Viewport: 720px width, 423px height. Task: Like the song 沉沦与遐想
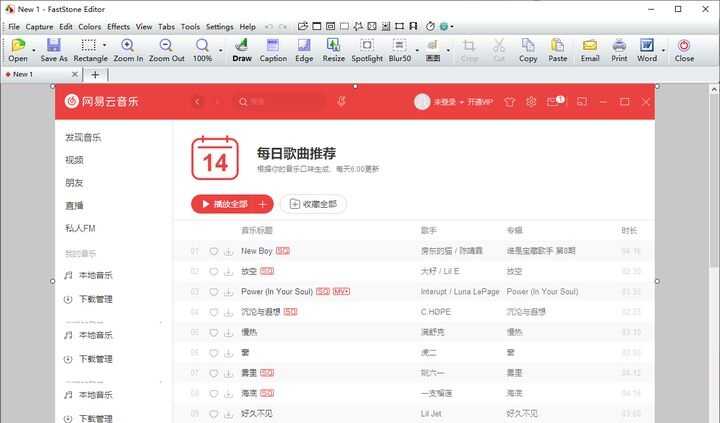pyautogui.click(x=214, y=312)
